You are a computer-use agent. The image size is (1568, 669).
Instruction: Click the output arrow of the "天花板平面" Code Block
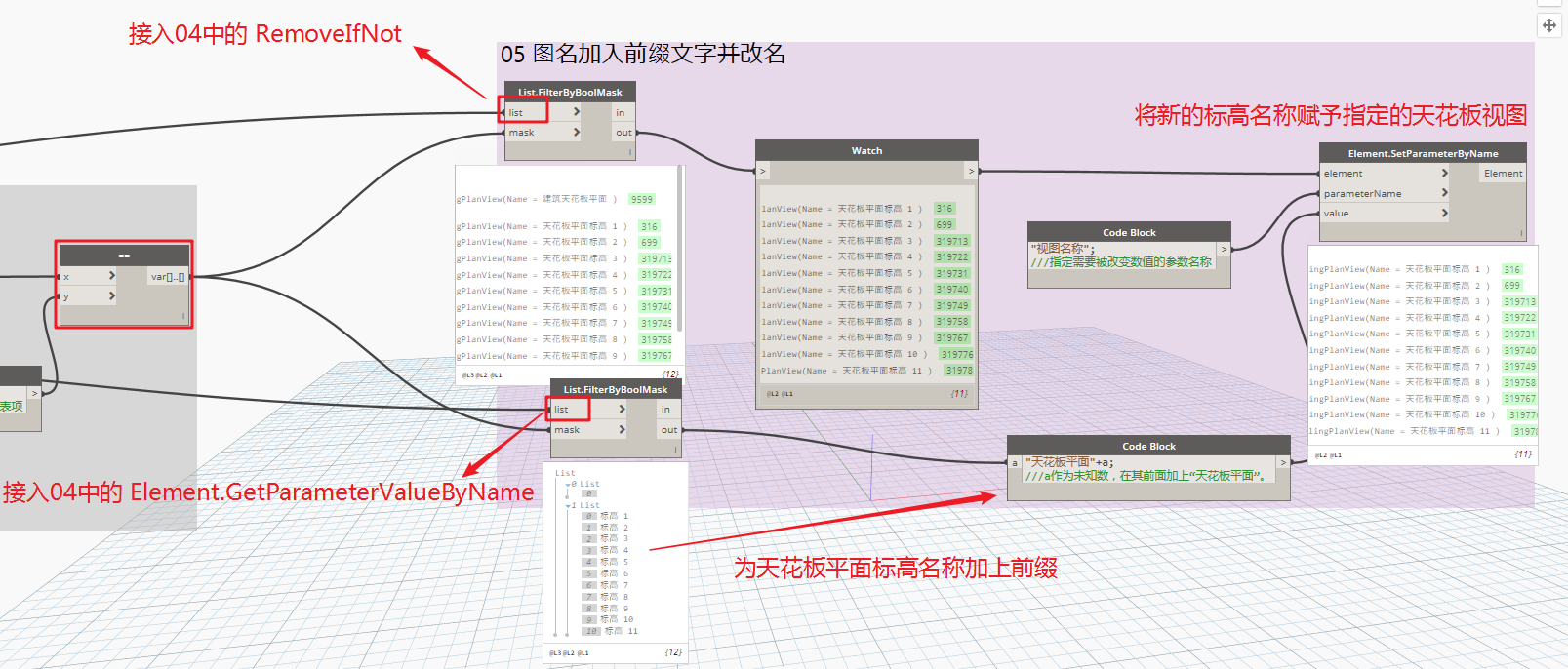(1283, 463)
